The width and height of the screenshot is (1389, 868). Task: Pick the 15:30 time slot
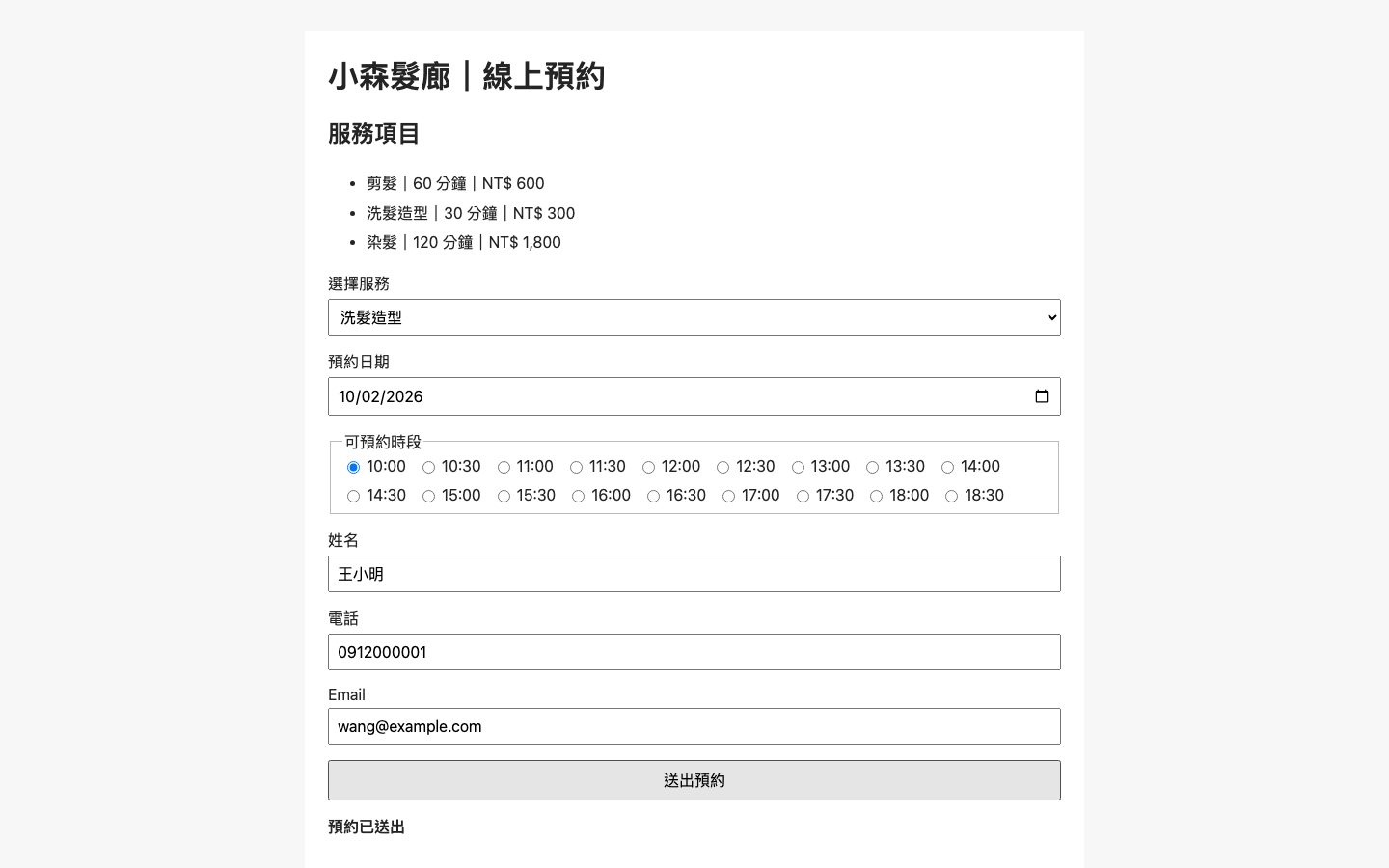(504, 496)
